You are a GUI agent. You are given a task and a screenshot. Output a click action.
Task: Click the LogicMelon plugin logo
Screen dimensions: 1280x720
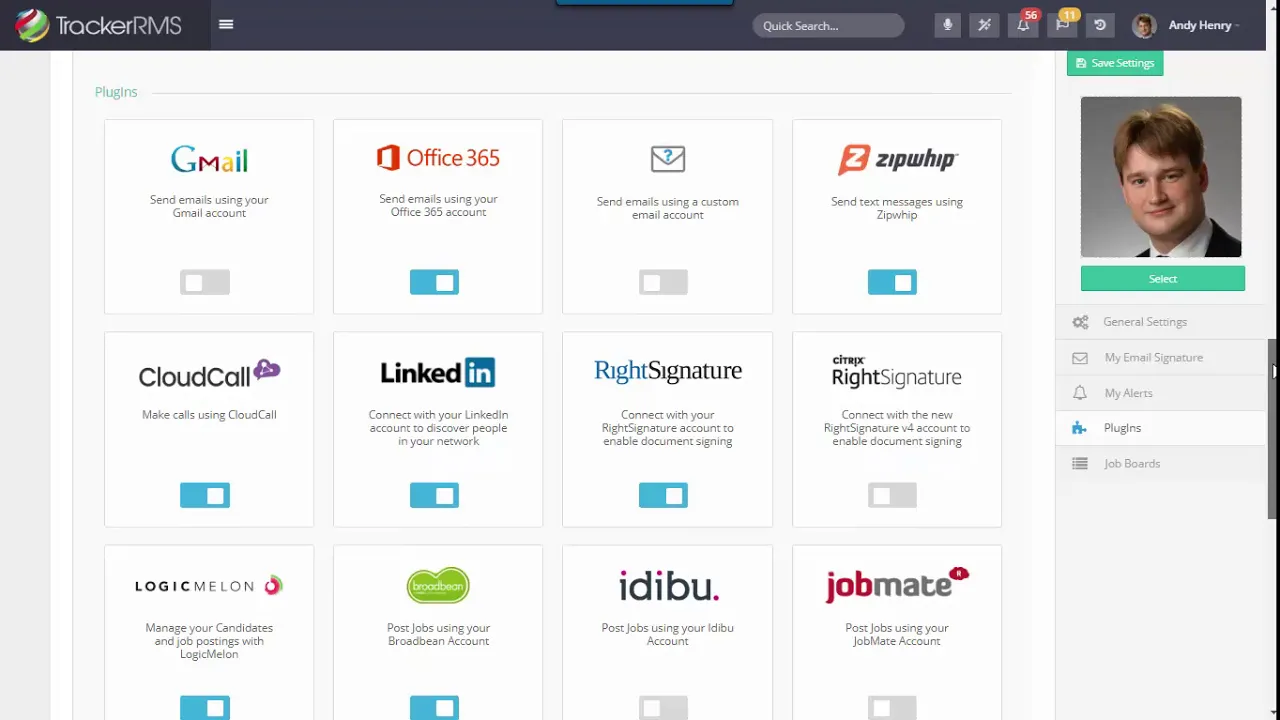[x=209, y=586]
